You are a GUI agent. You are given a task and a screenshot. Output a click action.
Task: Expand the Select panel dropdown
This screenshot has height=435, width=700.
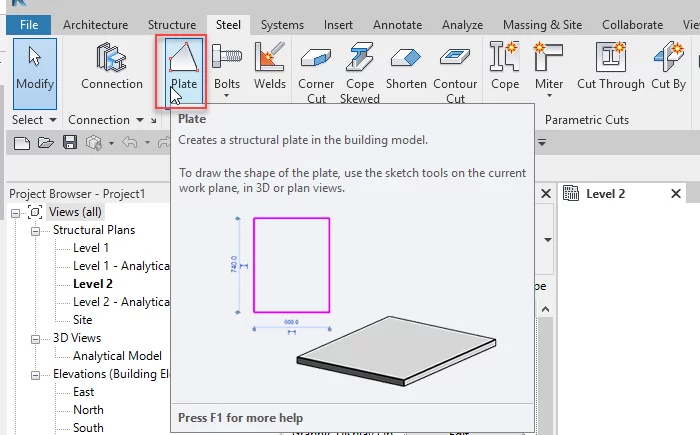[50, 120]
